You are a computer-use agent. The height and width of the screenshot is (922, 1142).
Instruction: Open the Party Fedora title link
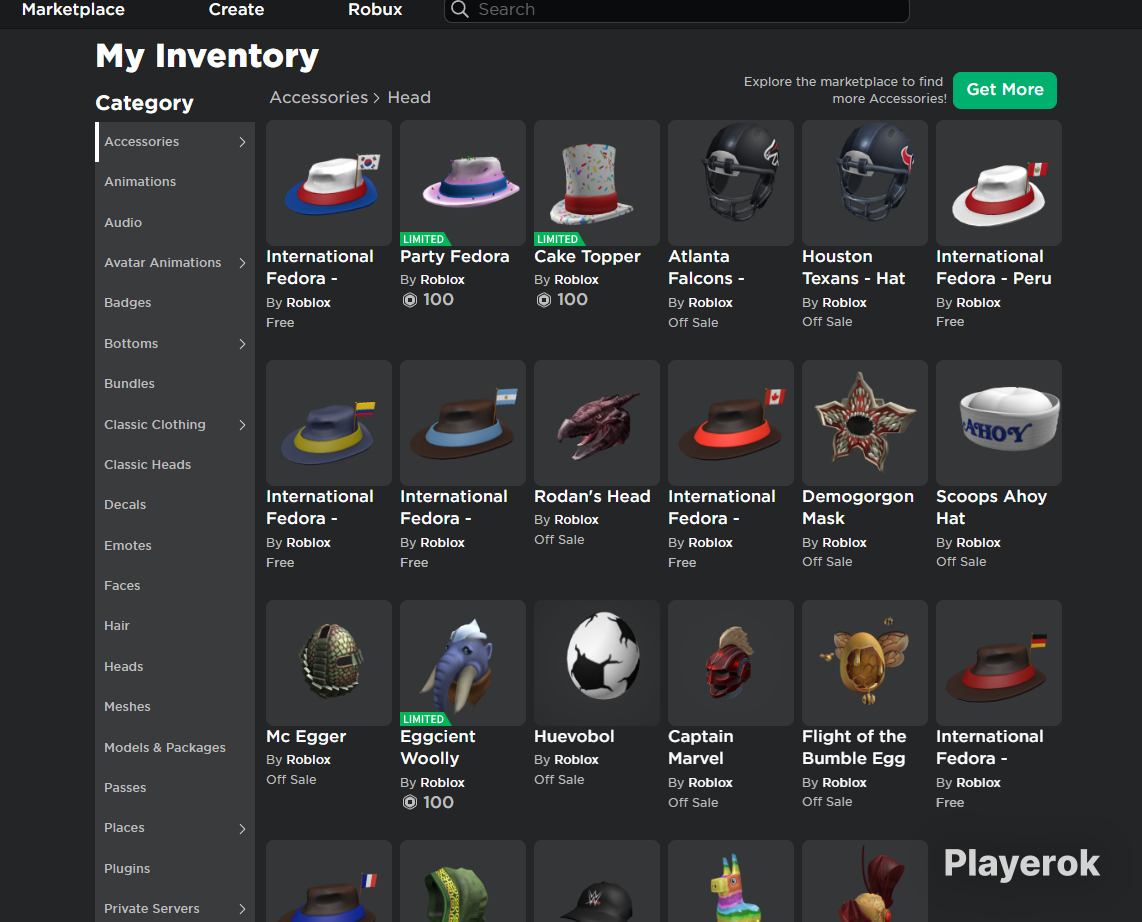(x=454, y=256)
